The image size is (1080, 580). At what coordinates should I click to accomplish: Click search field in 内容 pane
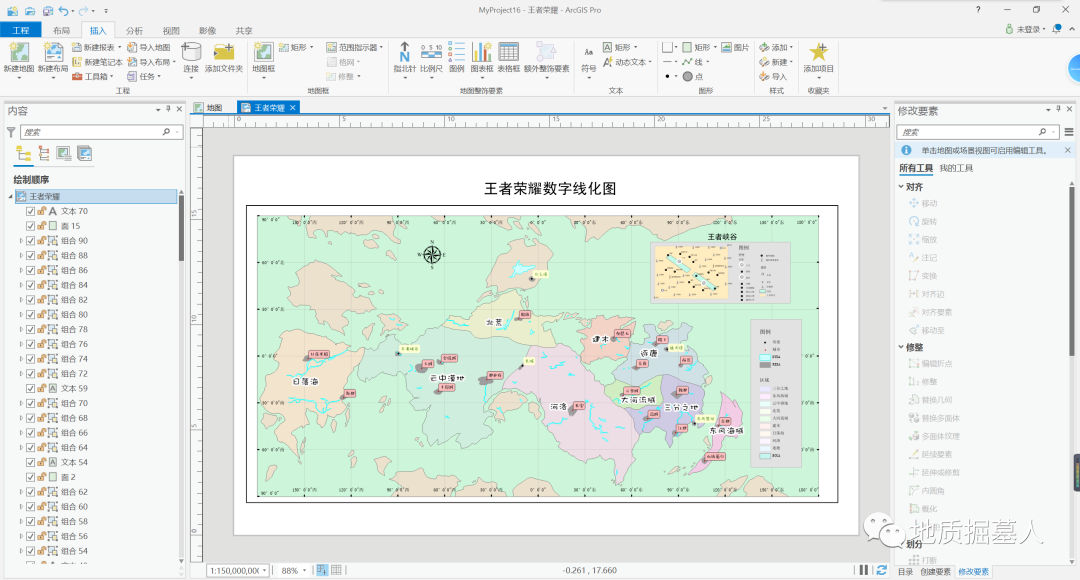click(101, 132)
